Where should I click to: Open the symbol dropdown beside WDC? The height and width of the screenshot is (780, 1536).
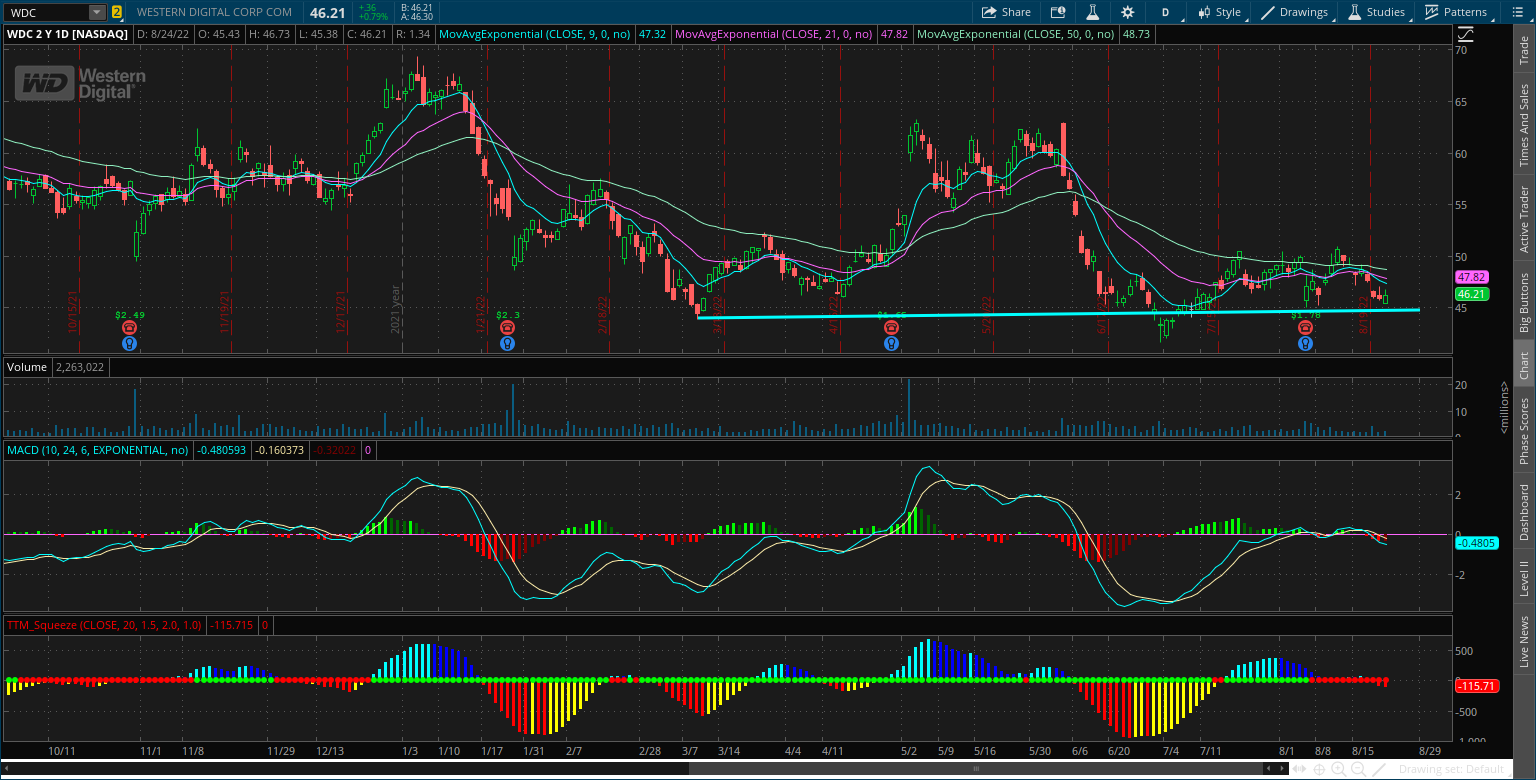point(95,11)
